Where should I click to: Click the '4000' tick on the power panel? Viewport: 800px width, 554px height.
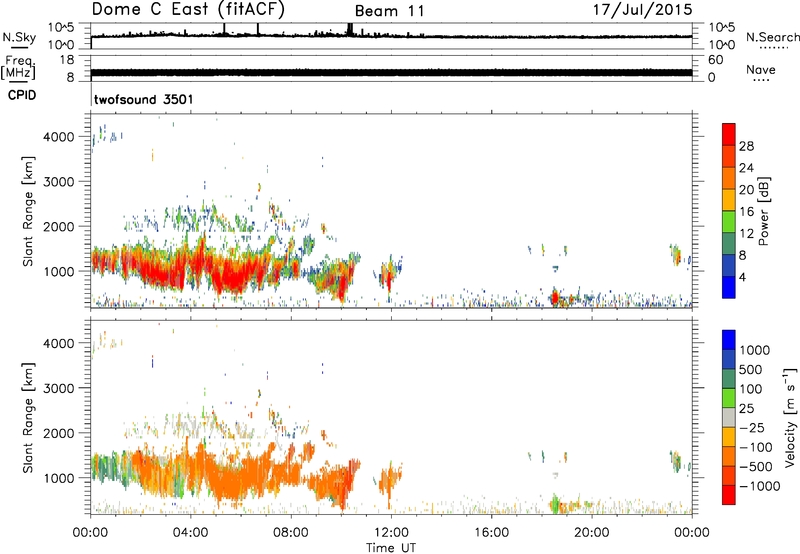[x=59, y=137]
